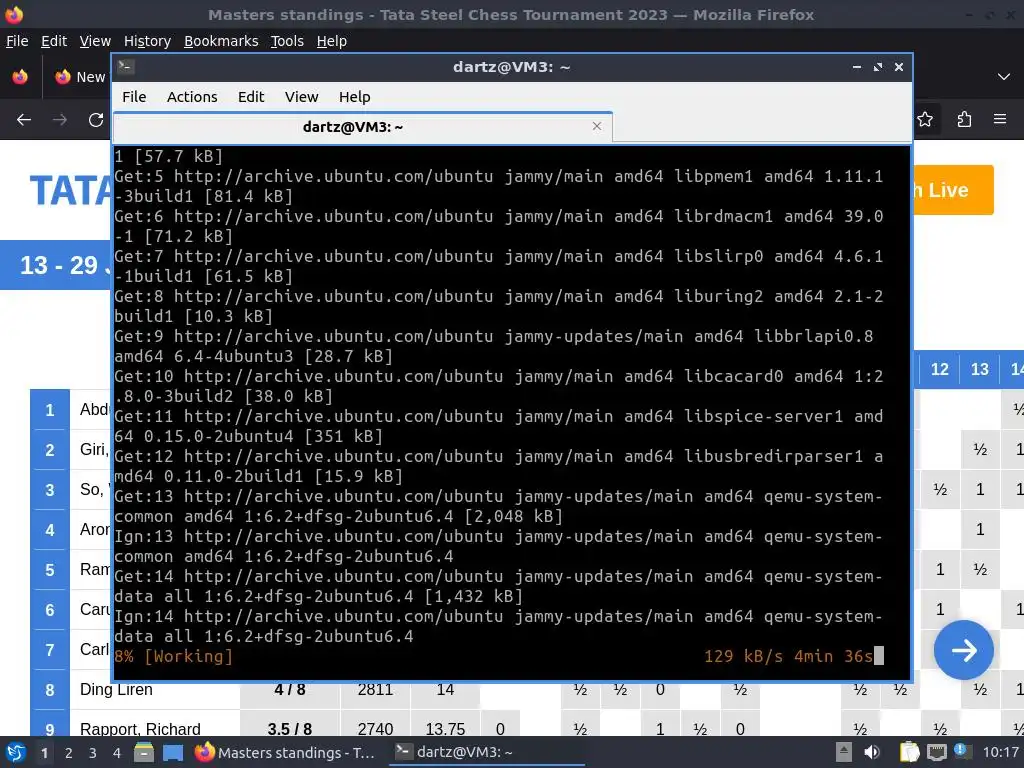Go back in Firefox
Screen dimensions: 1024x768
pyautogui.click(x=24, y=120)
